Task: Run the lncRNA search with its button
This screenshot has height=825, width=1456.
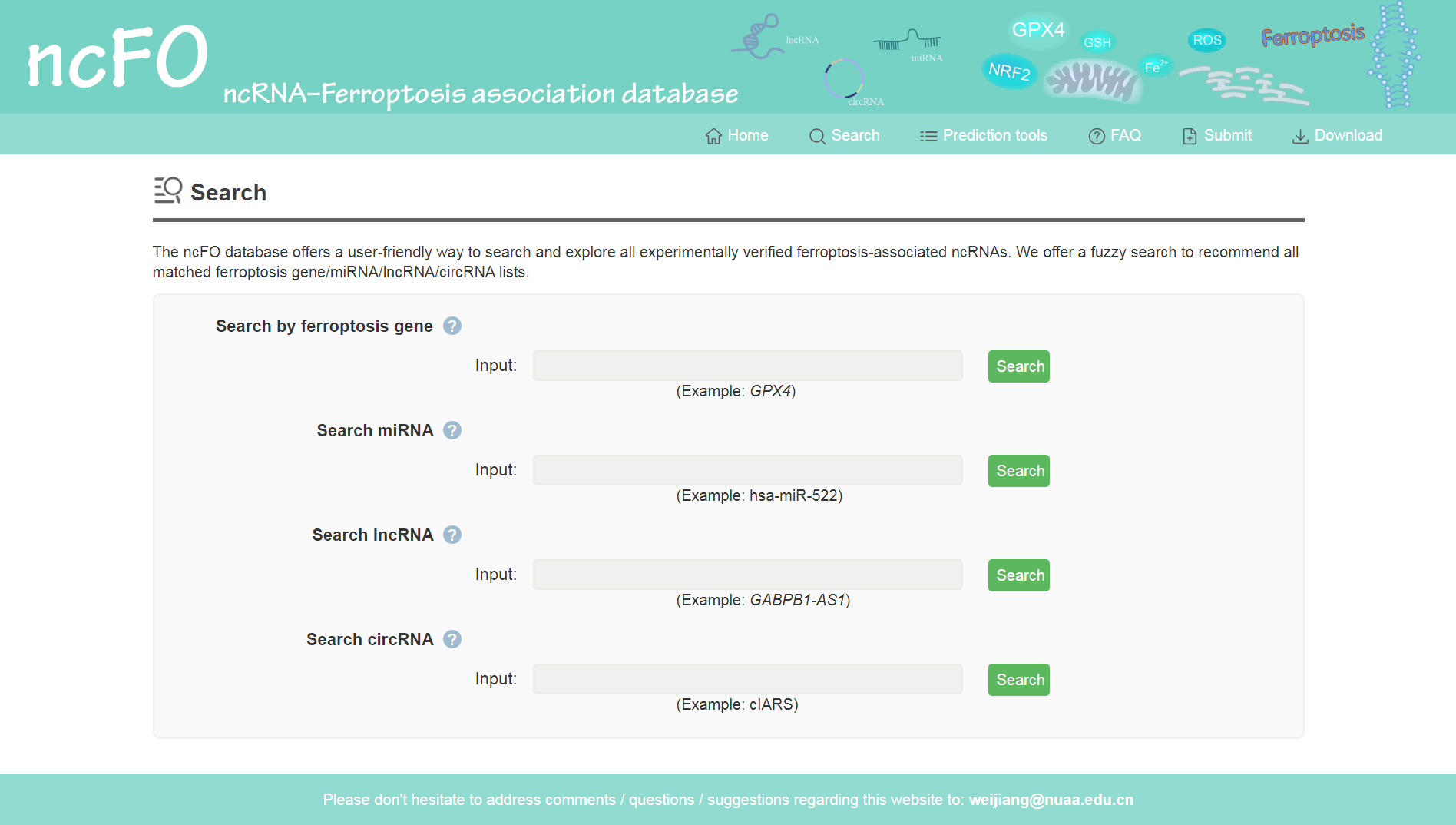Action: click(x=1019, y=575)
